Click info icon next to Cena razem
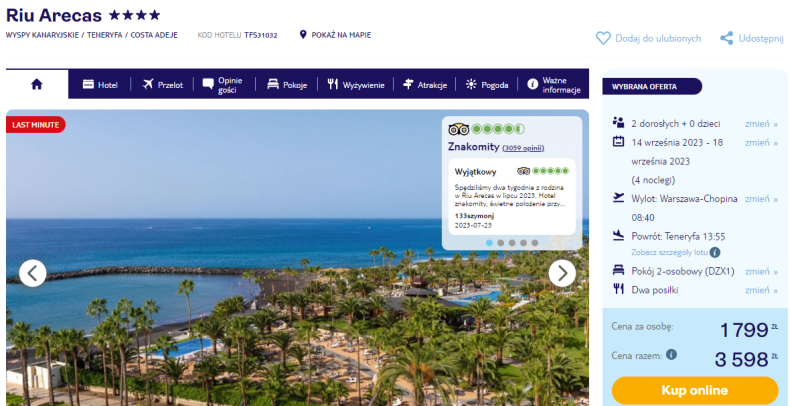Viewport: 790px width, 406px height. point(671,355)
